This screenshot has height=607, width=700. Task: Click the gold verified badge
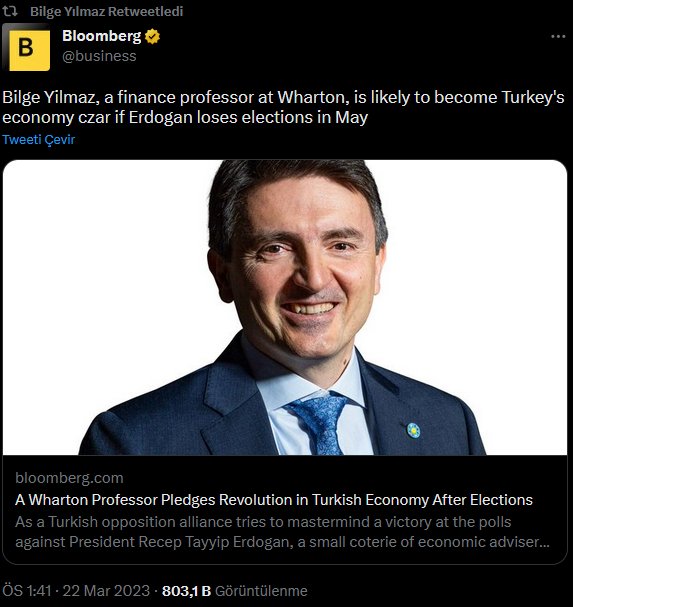153,37
